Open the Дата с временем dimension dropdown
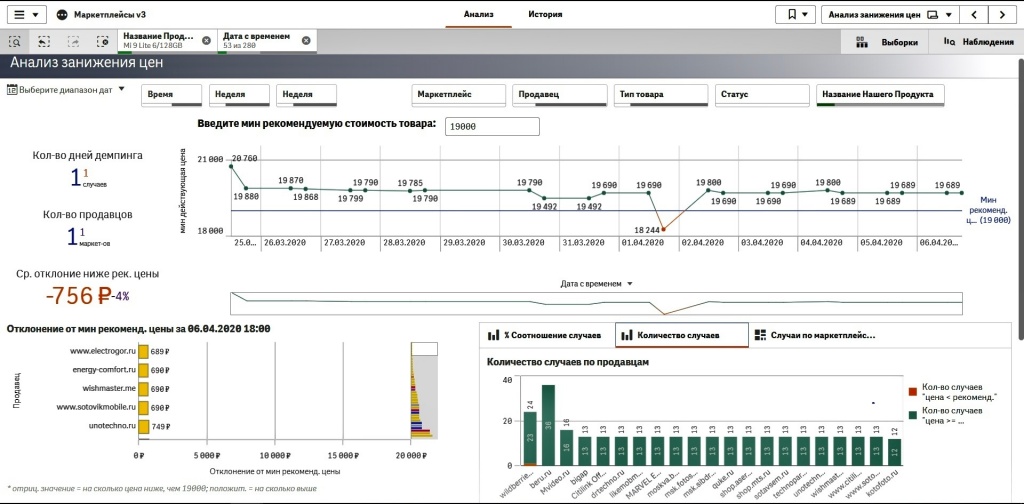This screenshot has width=1024, height=504. coord(597,284)
